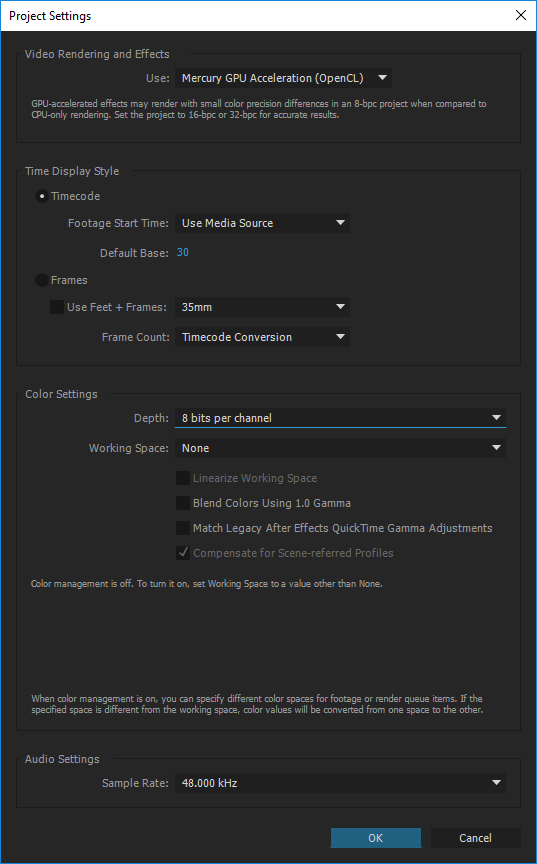Enable Blend Colors Using 1.0 Gamma
Screen dimensions: 537x864
[x=183, y=503]
